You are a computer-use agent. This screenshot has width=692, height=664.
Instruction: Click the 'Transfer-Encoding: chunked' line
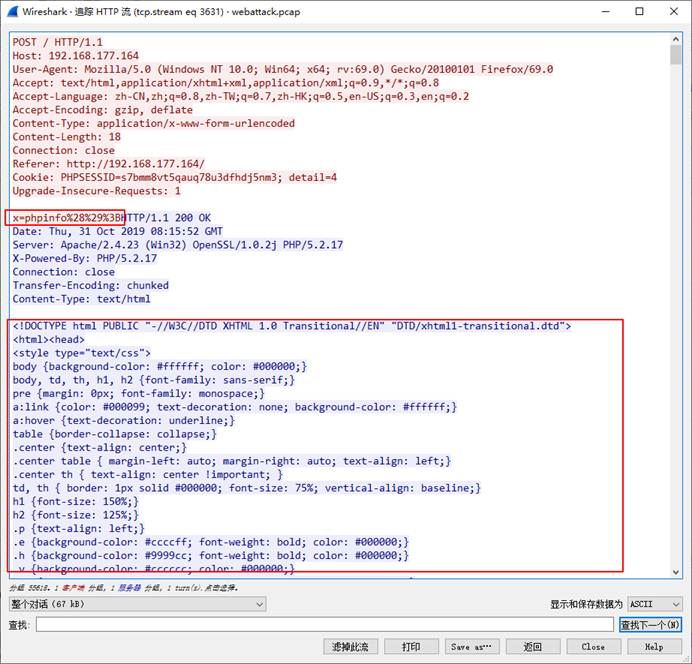click(x=90, y=285)
